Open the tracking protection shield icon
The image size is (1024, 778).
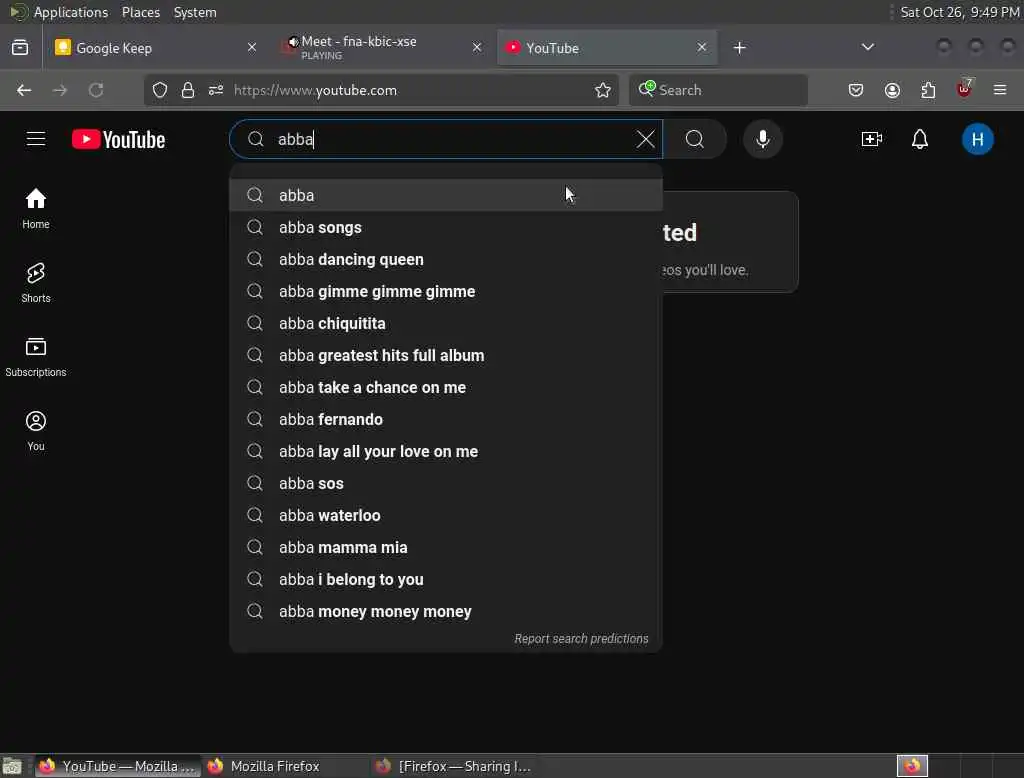pyautogui.click(x=159, y=90)
